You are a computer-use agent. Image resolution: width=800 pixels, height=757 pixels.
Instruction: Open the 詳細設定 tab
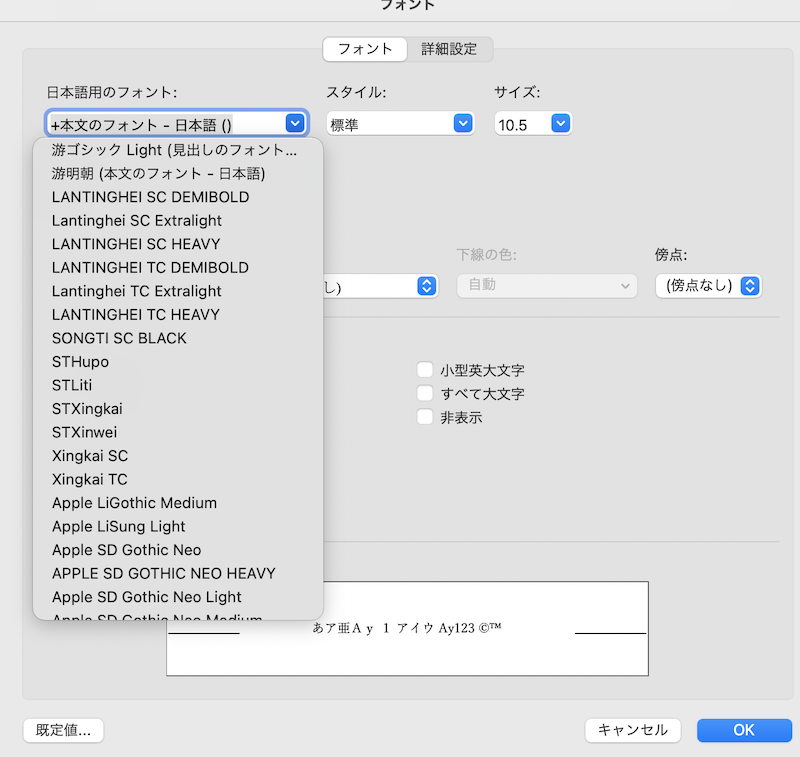coord(449,49)
